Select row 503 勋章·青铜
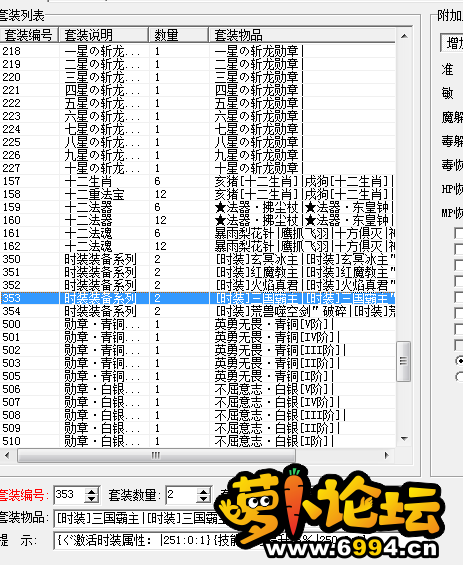This screenshot has height=565, width=463. 197,363
